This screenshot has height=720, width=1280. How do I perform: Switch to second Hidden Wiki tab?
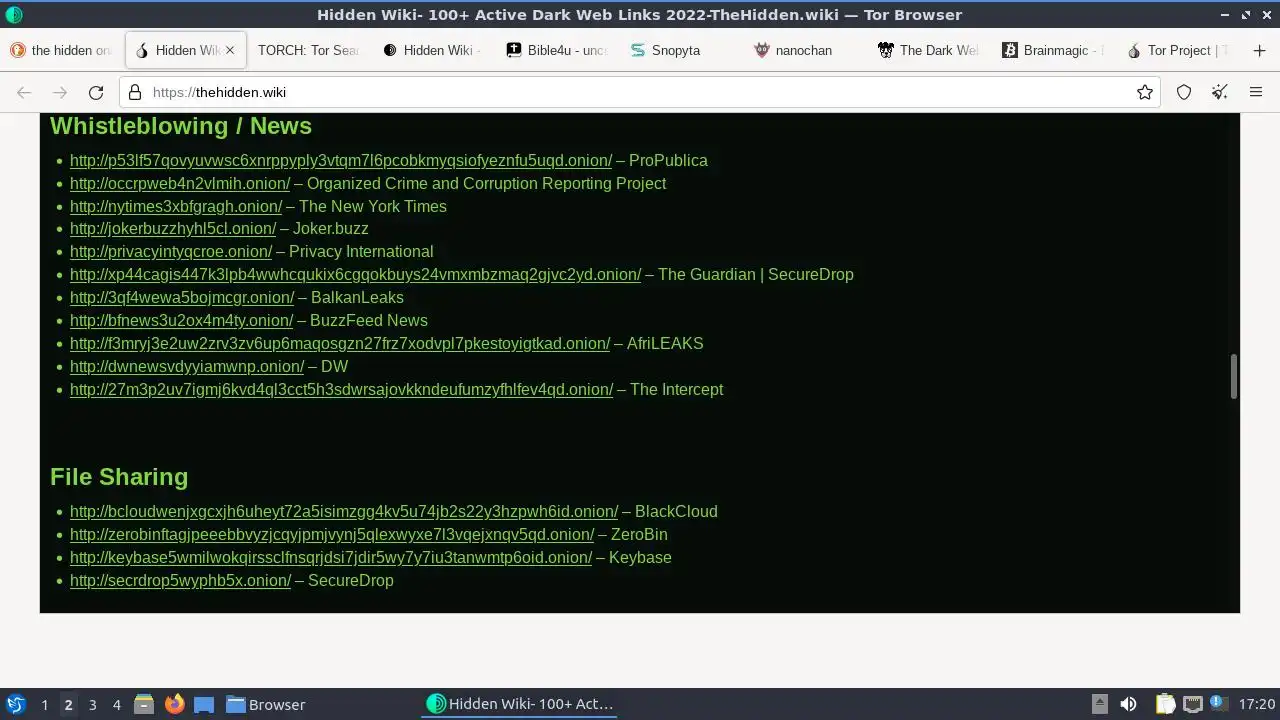coord(432,50)
